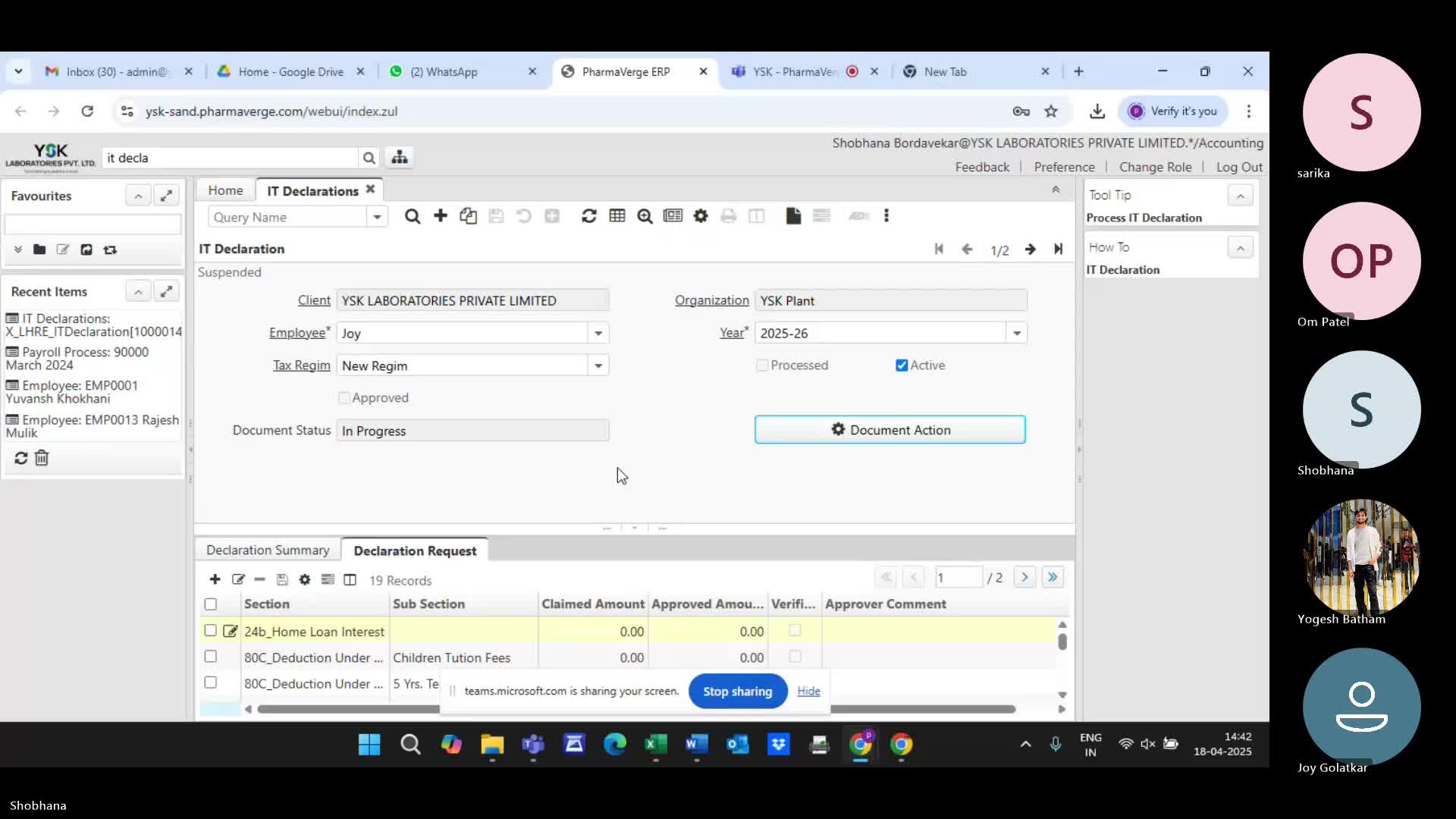
Task: Maximize the Favourites panel
Action: [166, 196]
